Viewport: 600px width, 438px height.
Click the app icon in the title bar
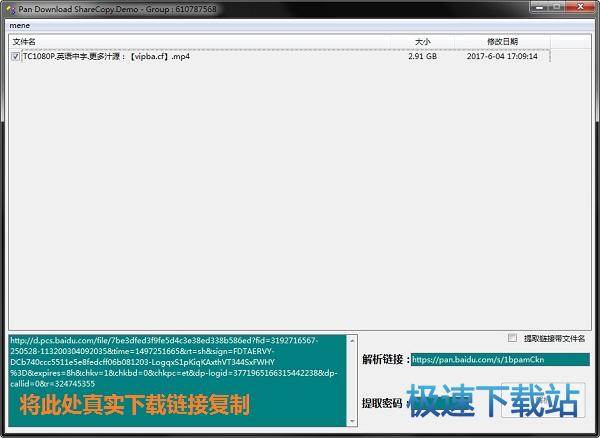coord(11,9)
